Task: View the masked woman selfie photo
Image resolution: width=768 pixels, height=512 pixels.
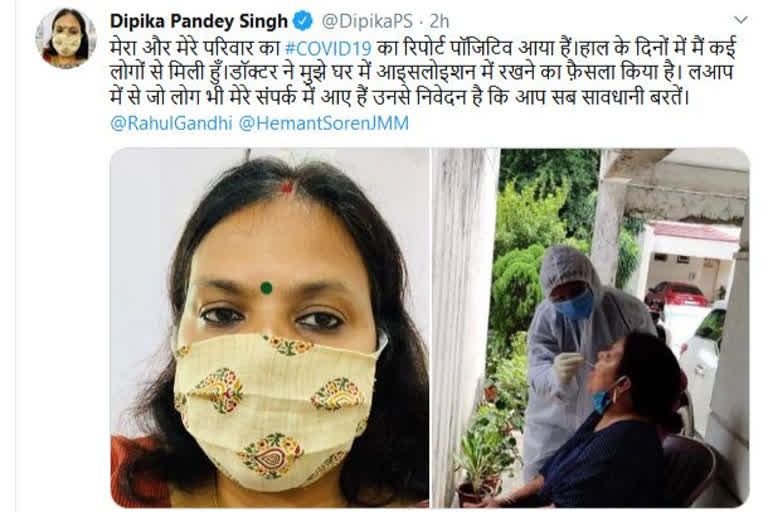Action: [269, 327]
